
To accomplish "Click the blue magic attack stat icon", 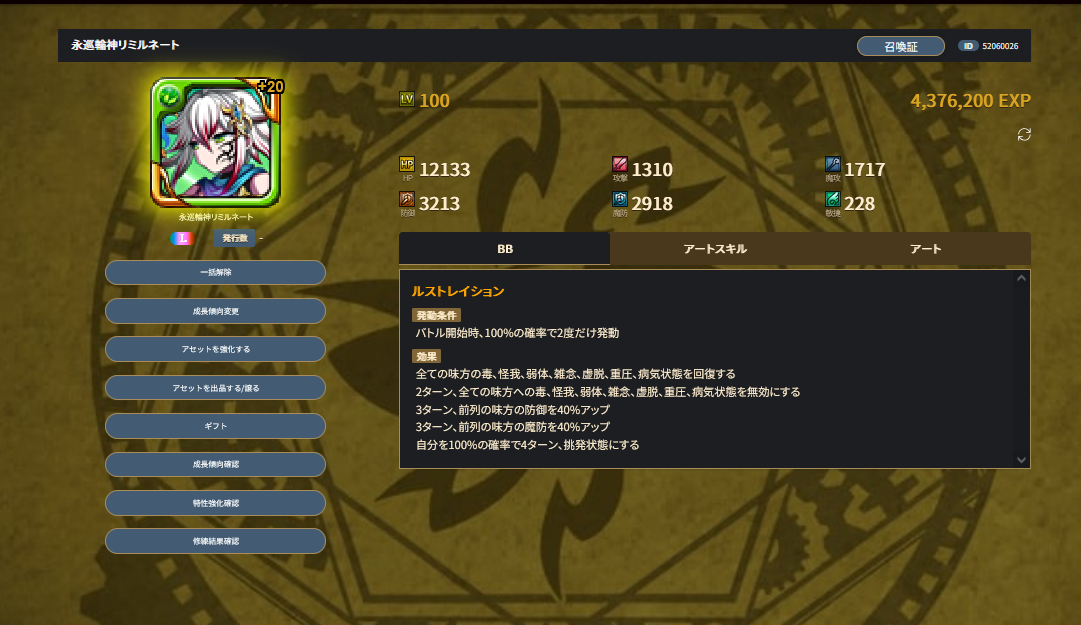I will pos(833,165).
